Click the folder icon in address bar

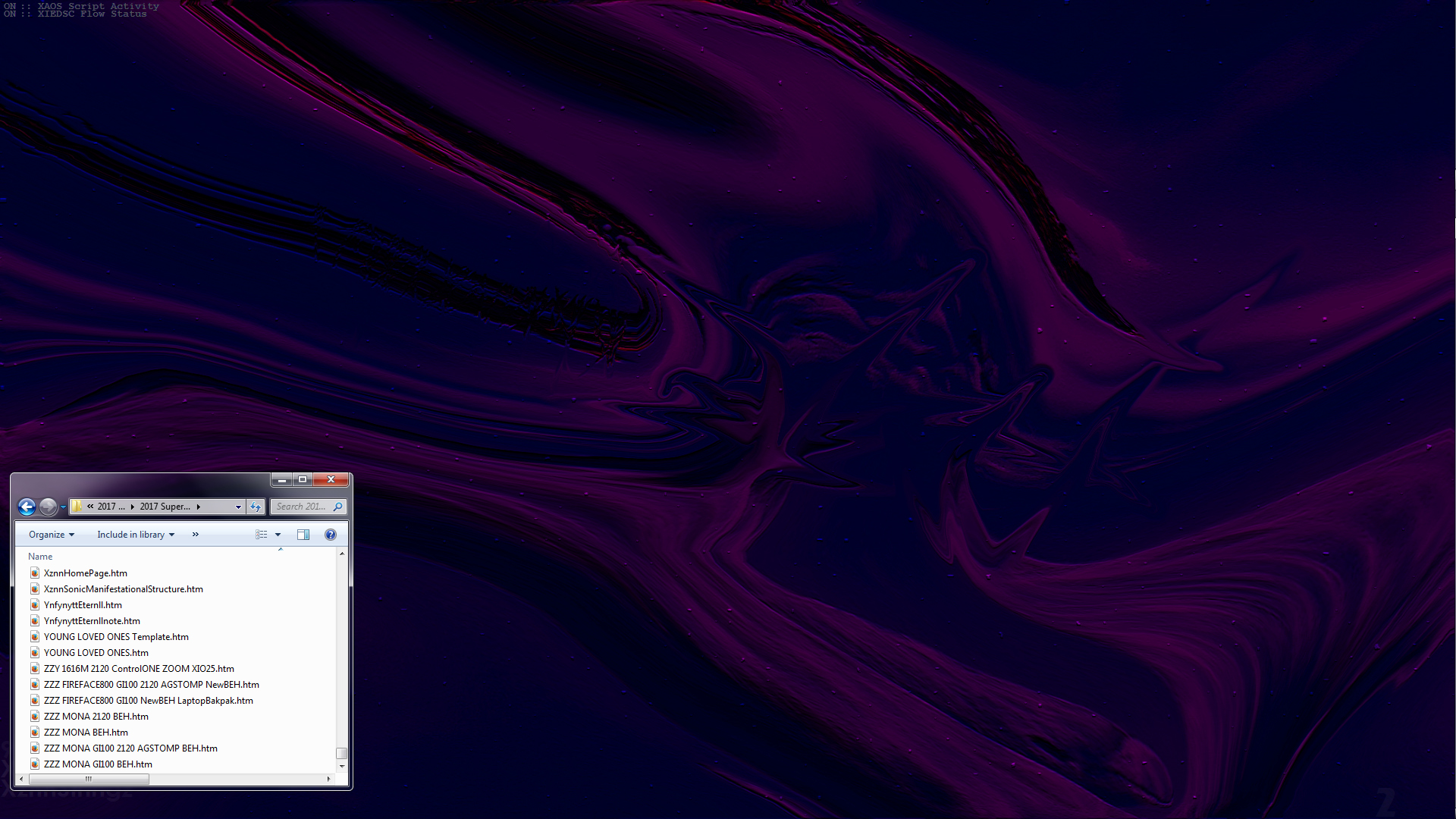pos(77,507)
